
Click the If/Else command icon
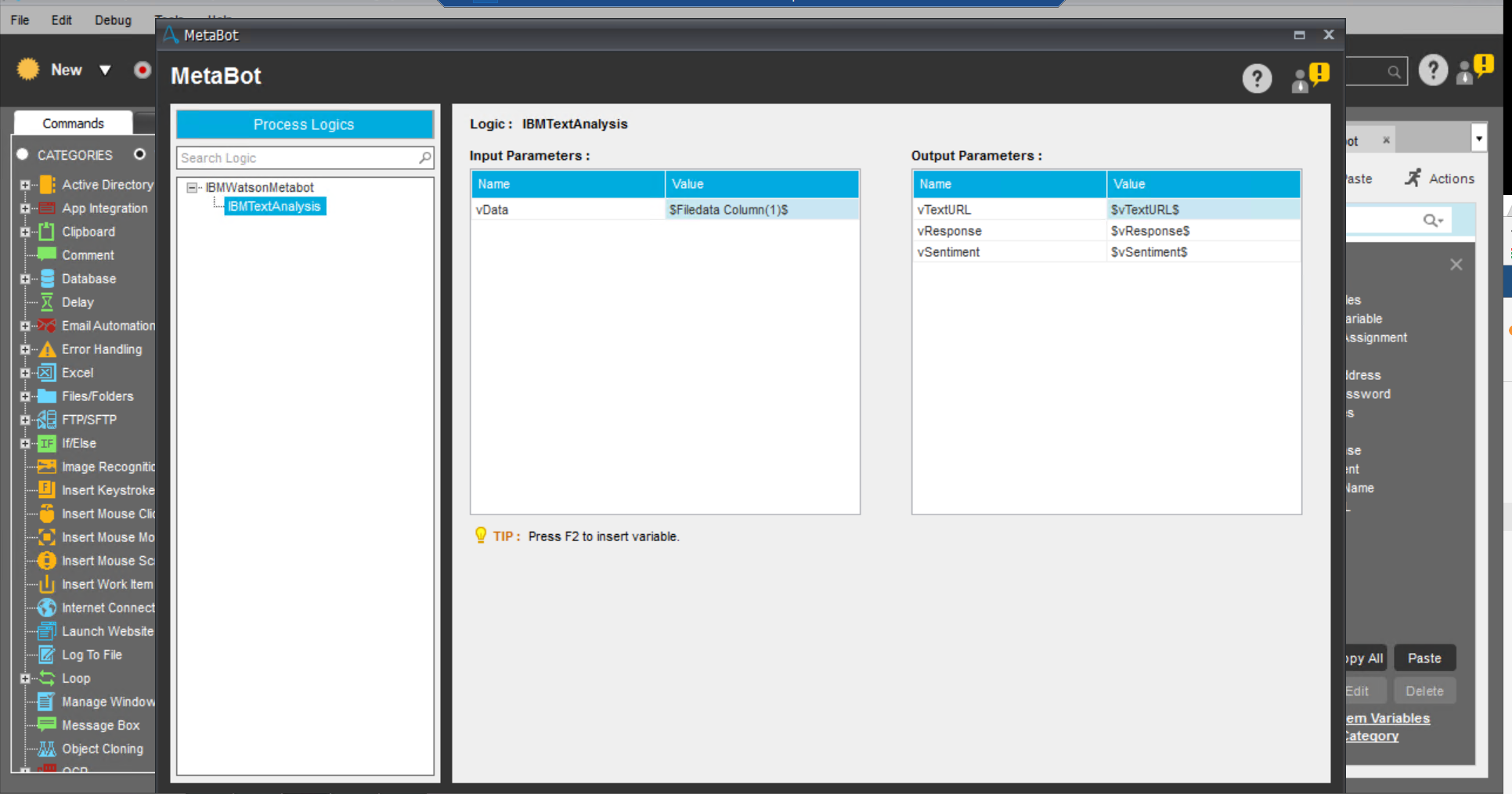pos(47,443)
